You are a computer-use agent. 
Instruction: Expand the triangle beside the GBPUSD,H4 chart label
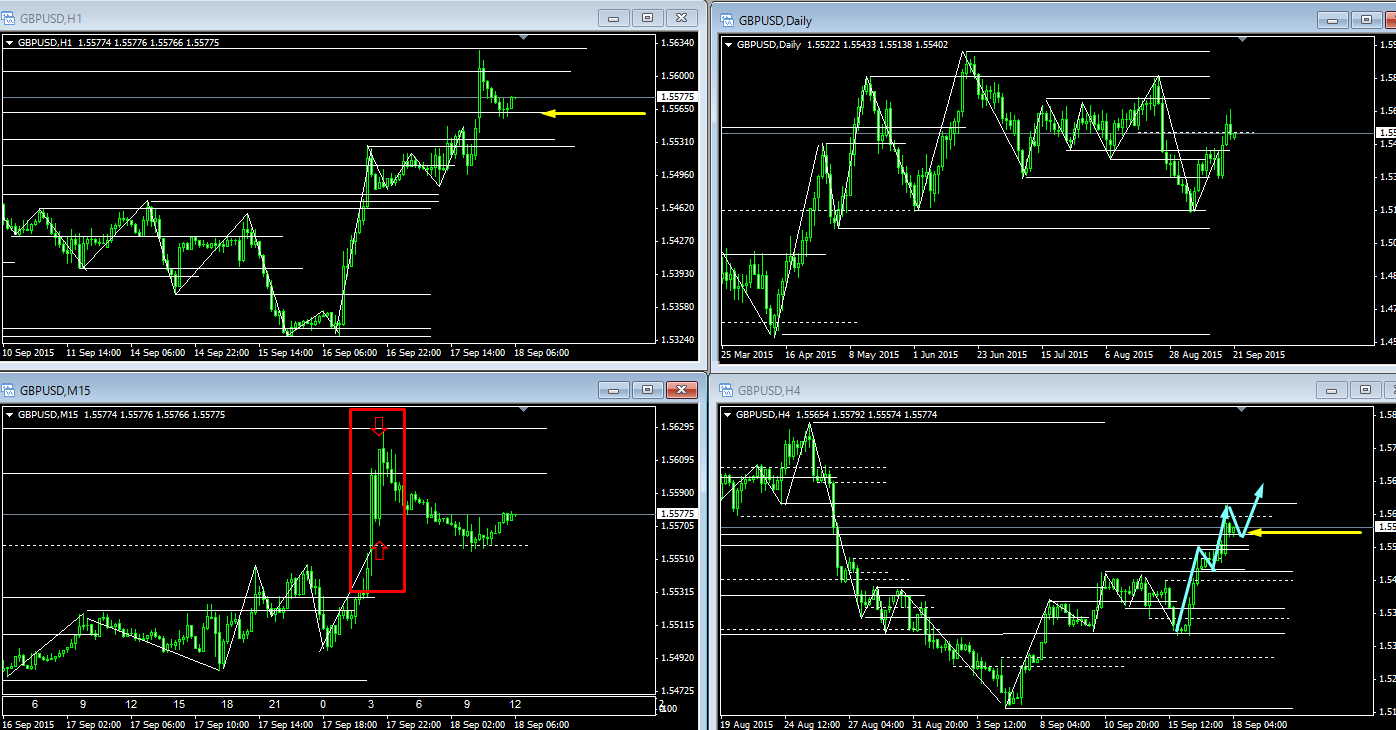coord(726,415)
